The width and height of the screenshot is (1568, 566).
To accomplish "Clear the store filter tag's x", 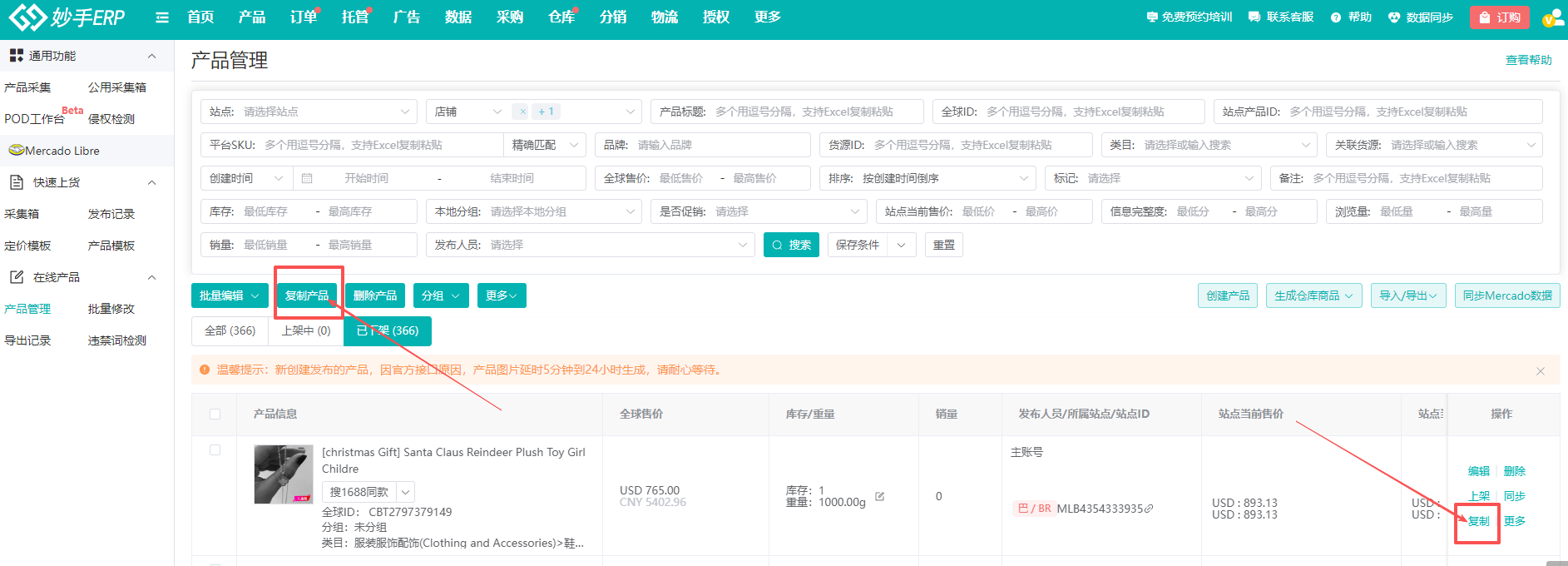I will coord(522,112).
